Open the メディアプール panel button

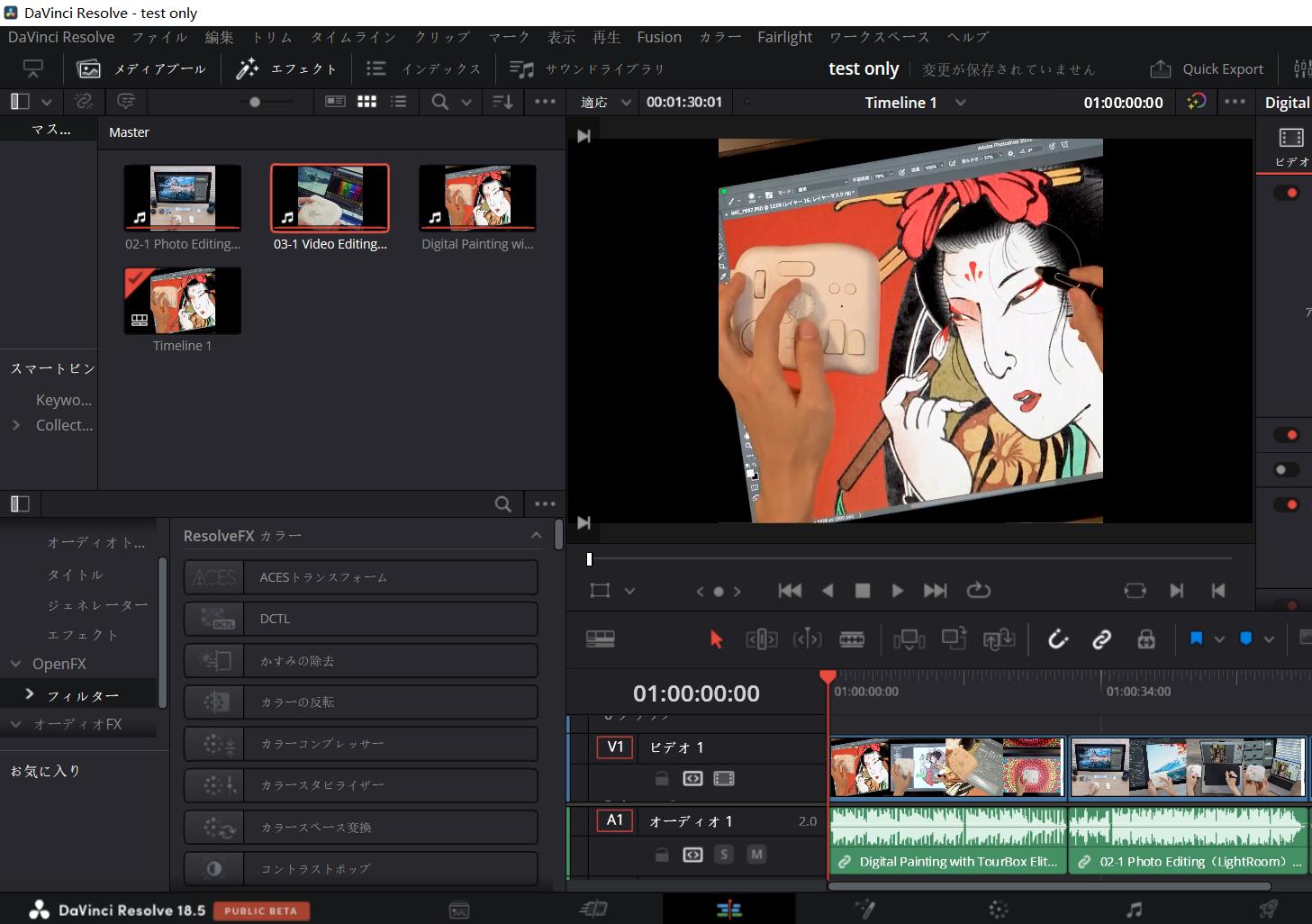pos(142,69)
